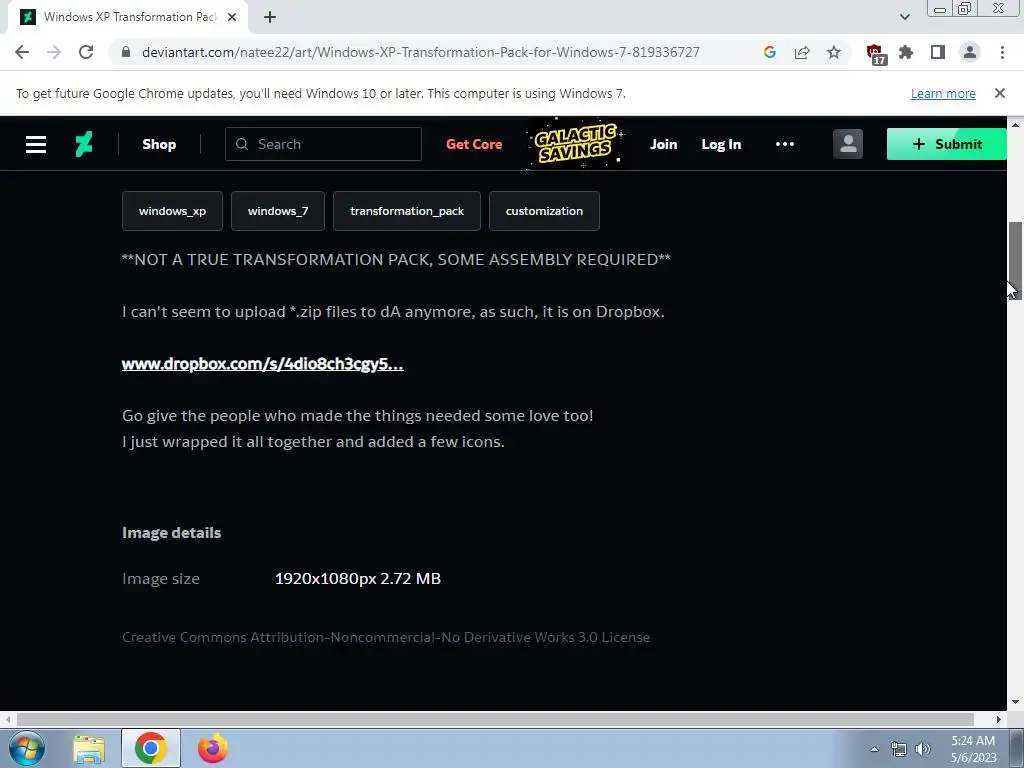Go back with the browser back arrow
The width and height of the screenshot is (1024, 768).
(x=22, y=52)
